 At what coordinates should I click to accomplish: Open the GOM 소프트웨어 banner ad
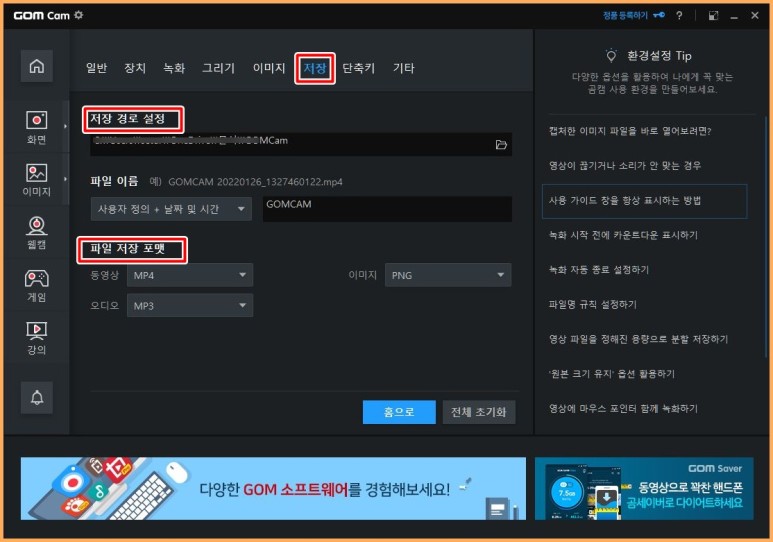(273, 488)
